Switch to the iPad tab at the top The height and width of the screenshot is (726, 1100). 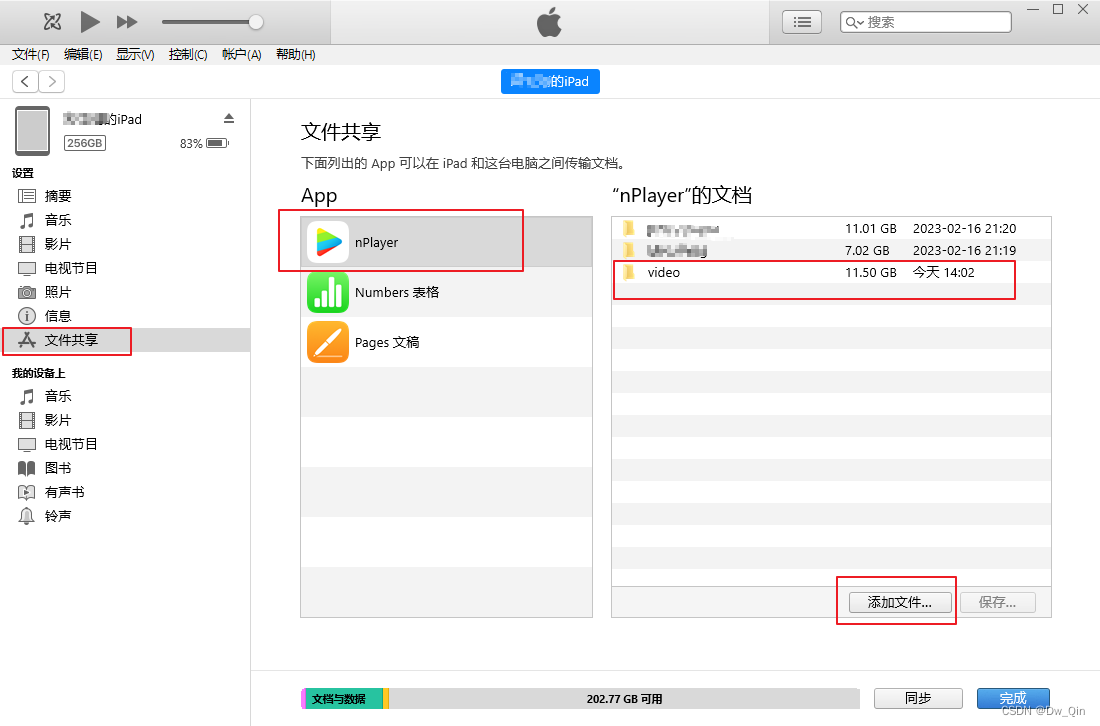[x=550, y=81]
